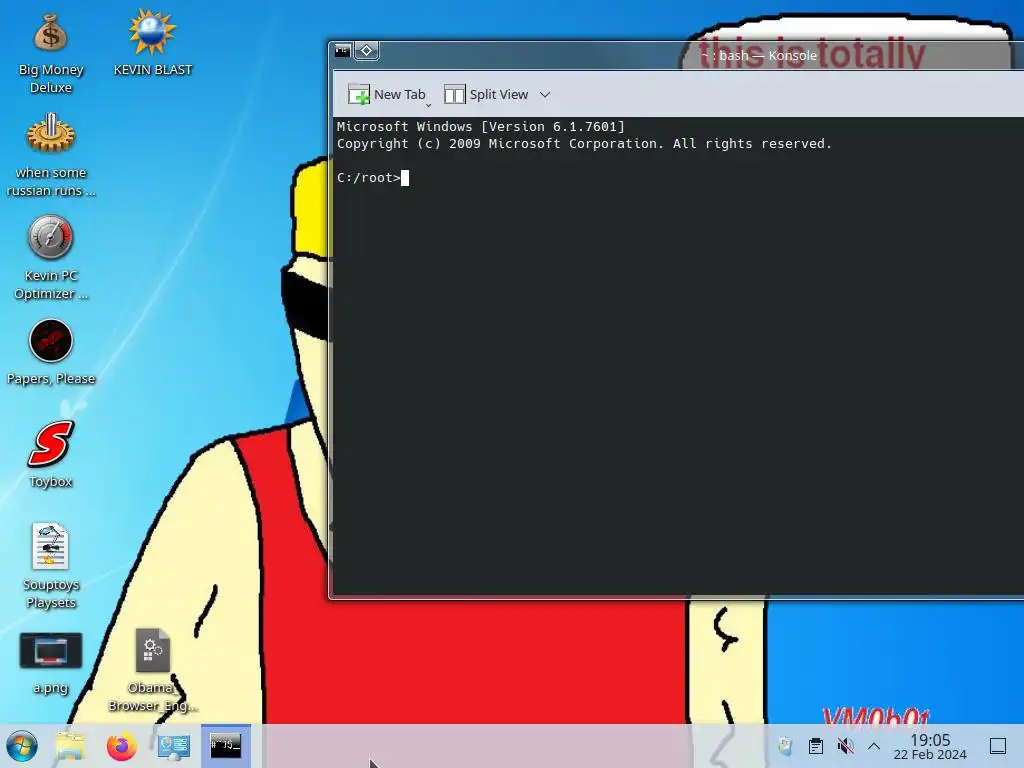The height and width of the screenshot is (768, 1024).
Task: Open the Konsole window menu icon
Action: click(x=342, y=50)
